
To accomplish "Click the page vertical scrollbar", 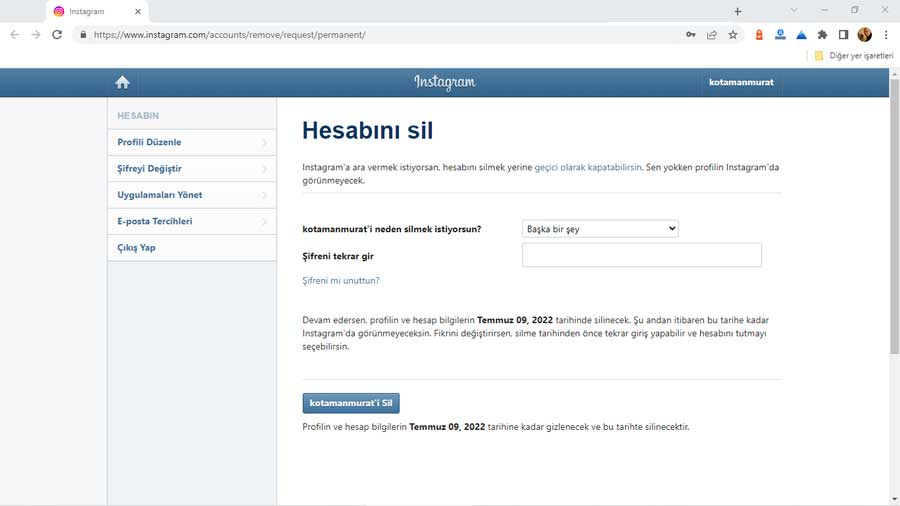I will (894, 217).
